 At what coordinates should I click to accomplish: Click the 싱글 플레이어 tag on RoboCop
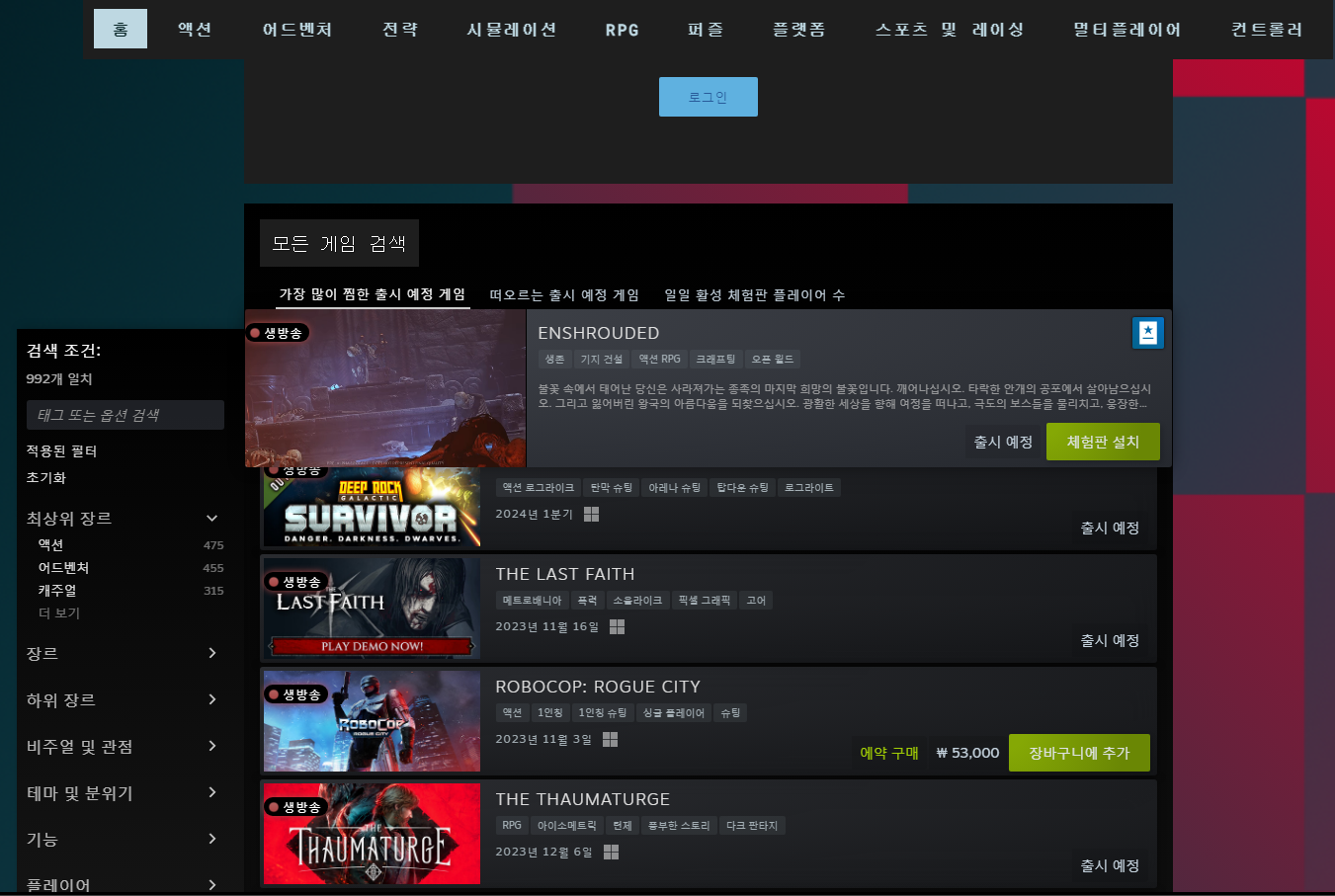[x=674, y=713]
